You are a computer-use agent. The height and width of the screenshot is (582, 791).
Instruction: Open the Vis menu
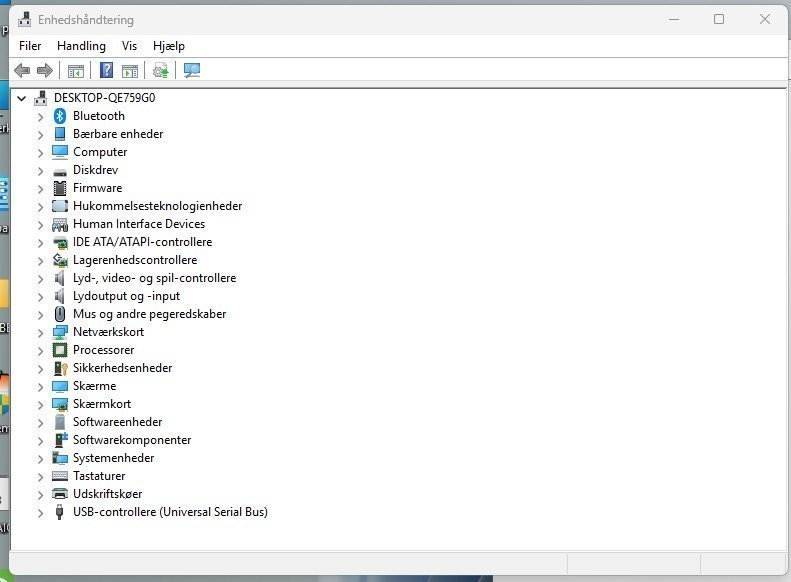coord(129,46)
